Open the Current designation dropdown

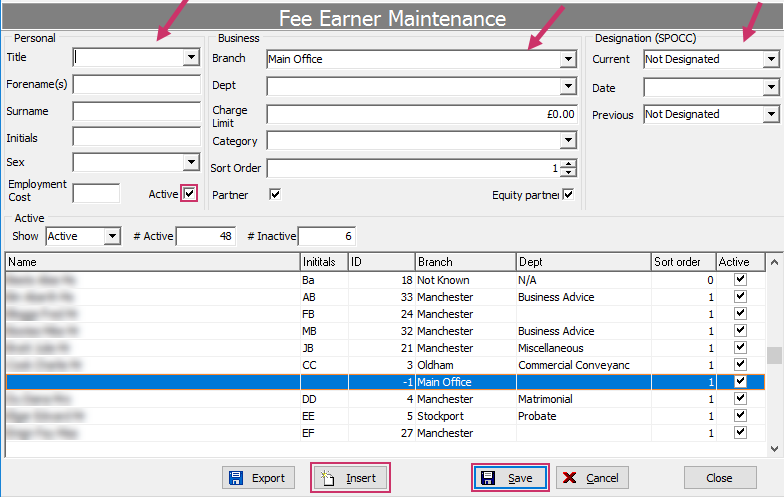pos(771,59)
